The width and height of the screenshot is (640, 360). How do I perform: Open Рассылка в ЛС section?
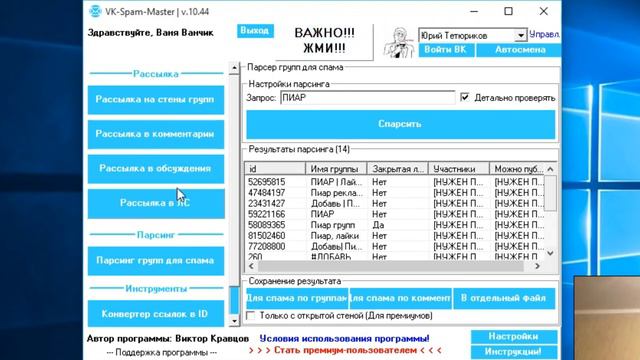pyautogui.click(x=156, y=203)
